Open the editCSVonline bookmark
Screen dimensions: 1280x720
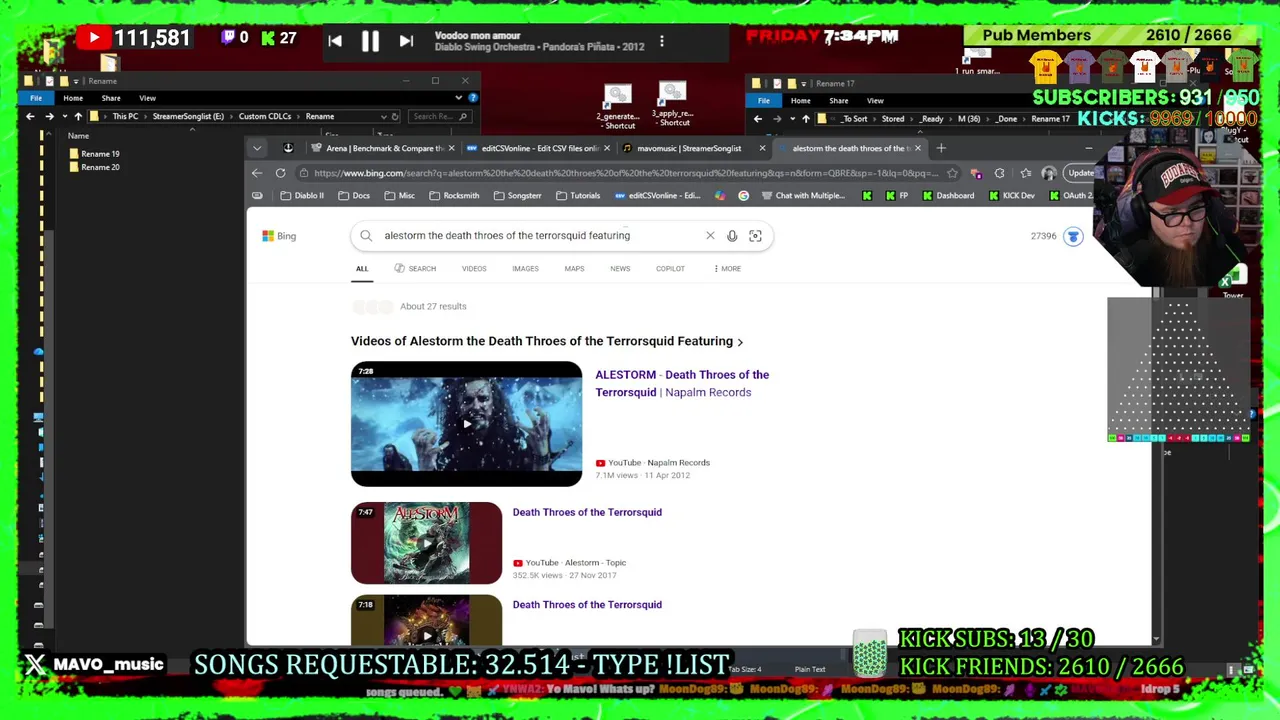point(657,195)
